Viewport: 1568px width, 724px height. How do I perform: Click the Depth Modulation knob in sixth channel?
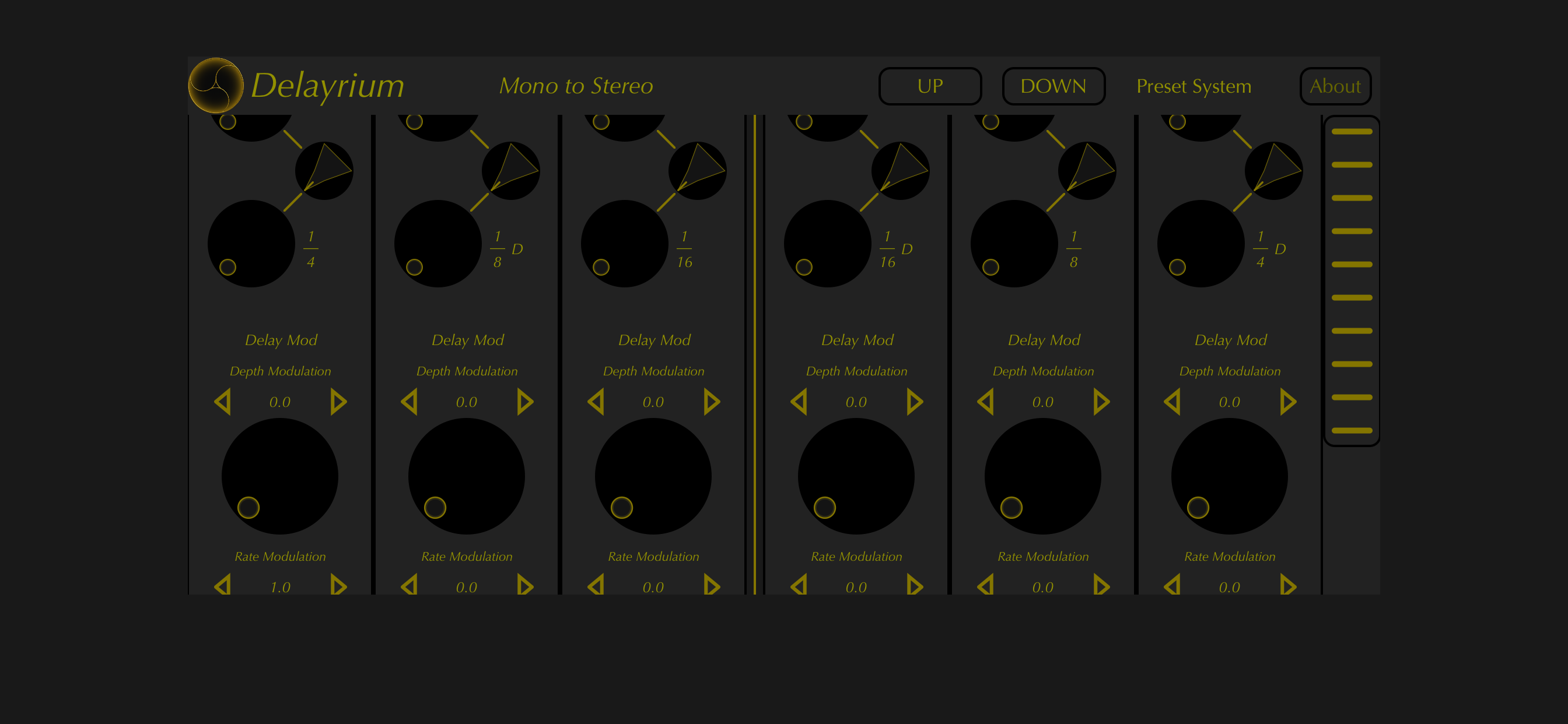(x=1229, y=476)
